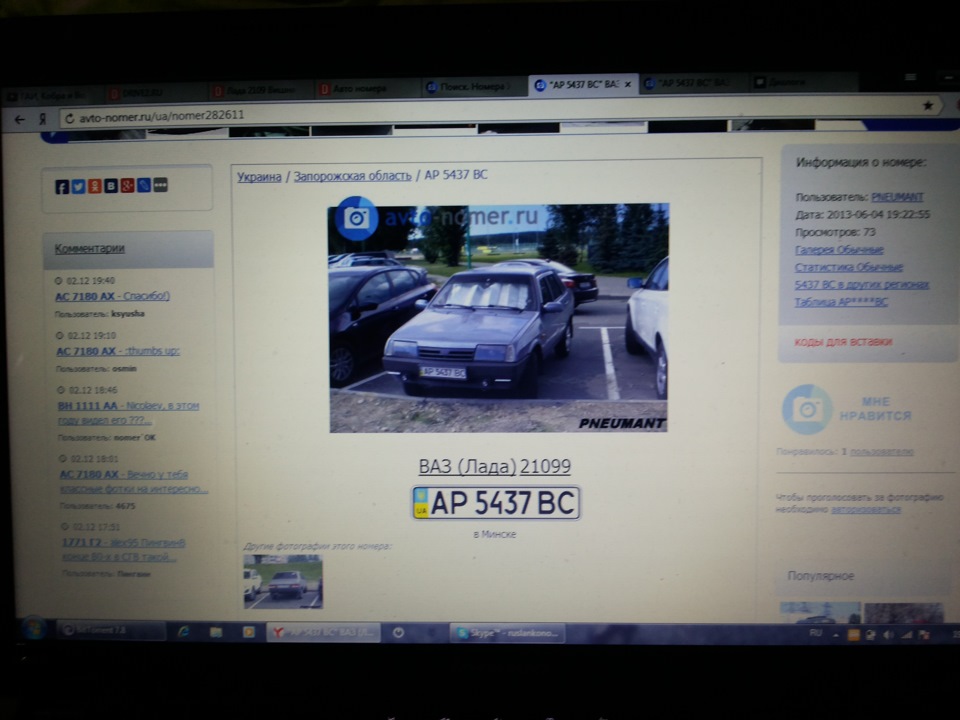Viewport: 960px width, 720px height.
Task: Open the Yandex browser taskbar window
Action: coord(323,632)
